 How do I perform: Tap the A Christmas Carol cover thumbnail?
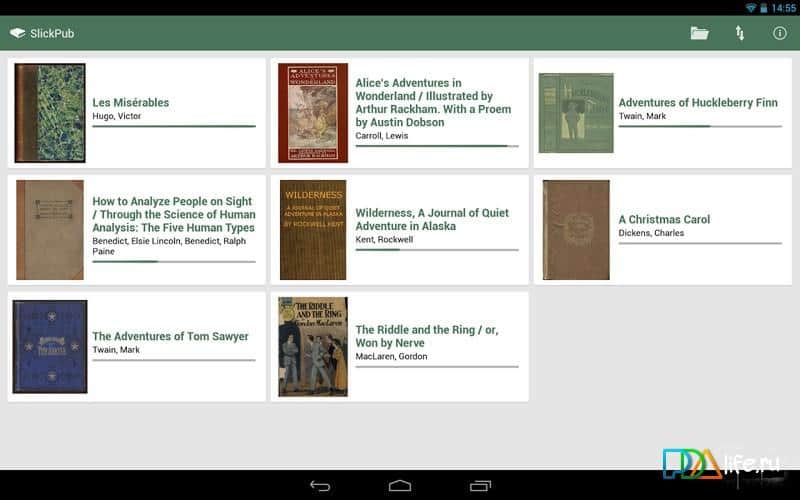(x=576, y=230)
